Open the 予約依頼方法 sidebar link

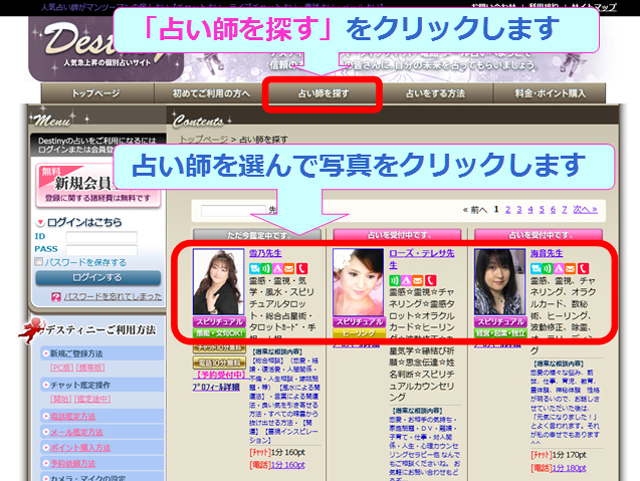click(73, 464)
